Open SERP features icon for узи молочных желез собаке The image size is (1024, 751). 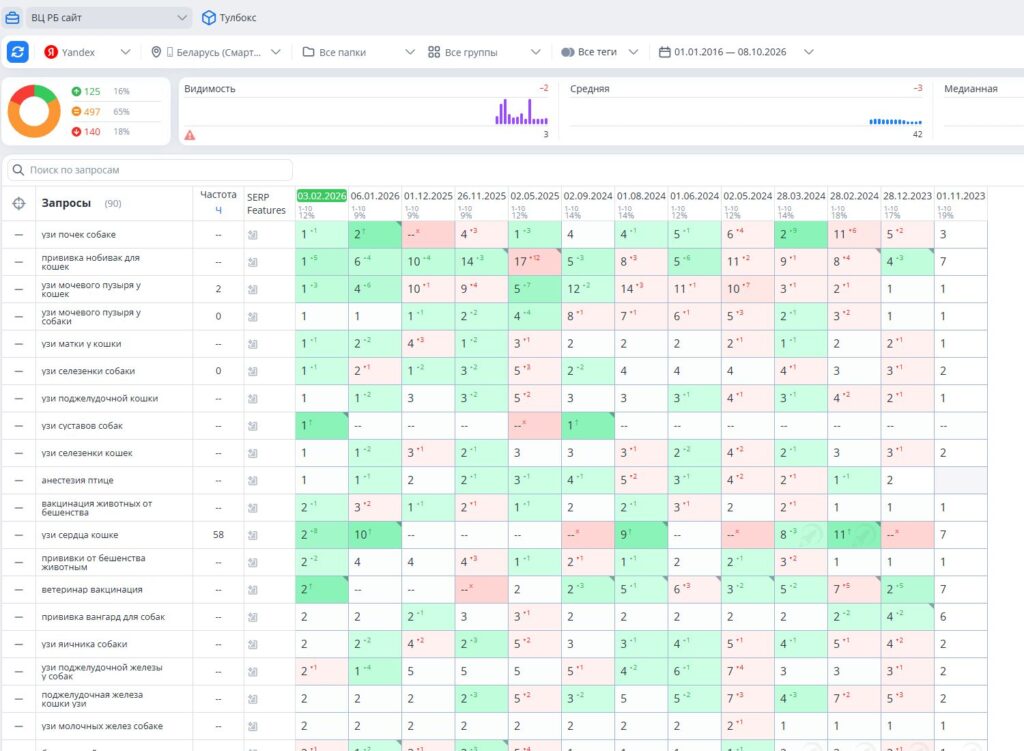pos(253,727)
